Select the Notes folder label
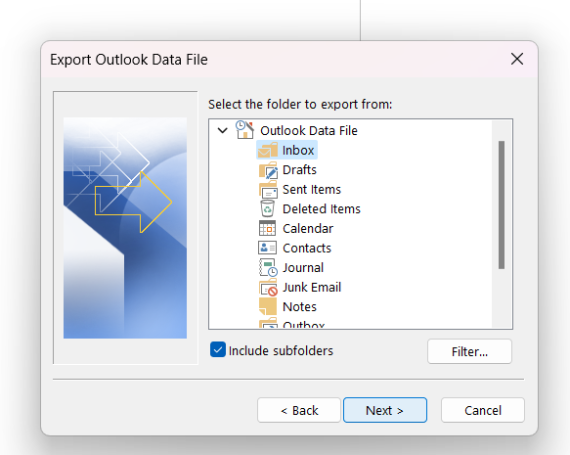This screenshot has width=570, height=455. tap(300, 307)
